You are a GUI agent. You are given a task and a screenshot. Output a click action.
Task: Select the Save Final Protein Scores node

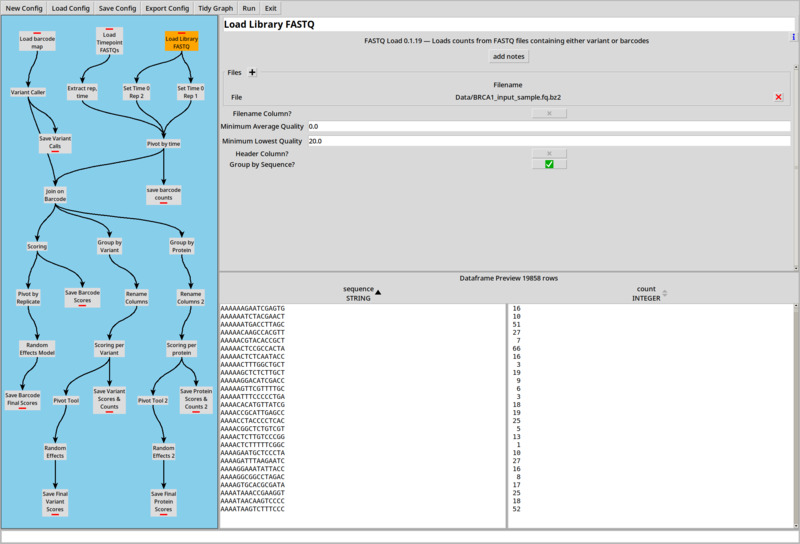click(163, 502)
